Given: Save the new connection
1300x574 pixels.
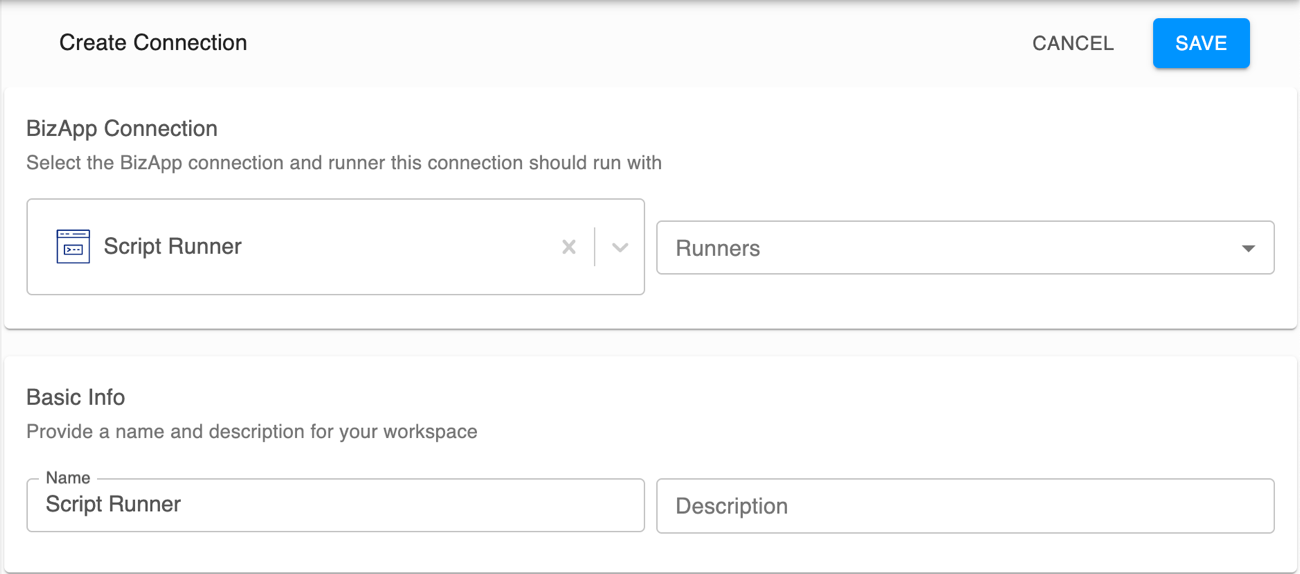Looking at the screenshot, I should [x=1201, y=43].
